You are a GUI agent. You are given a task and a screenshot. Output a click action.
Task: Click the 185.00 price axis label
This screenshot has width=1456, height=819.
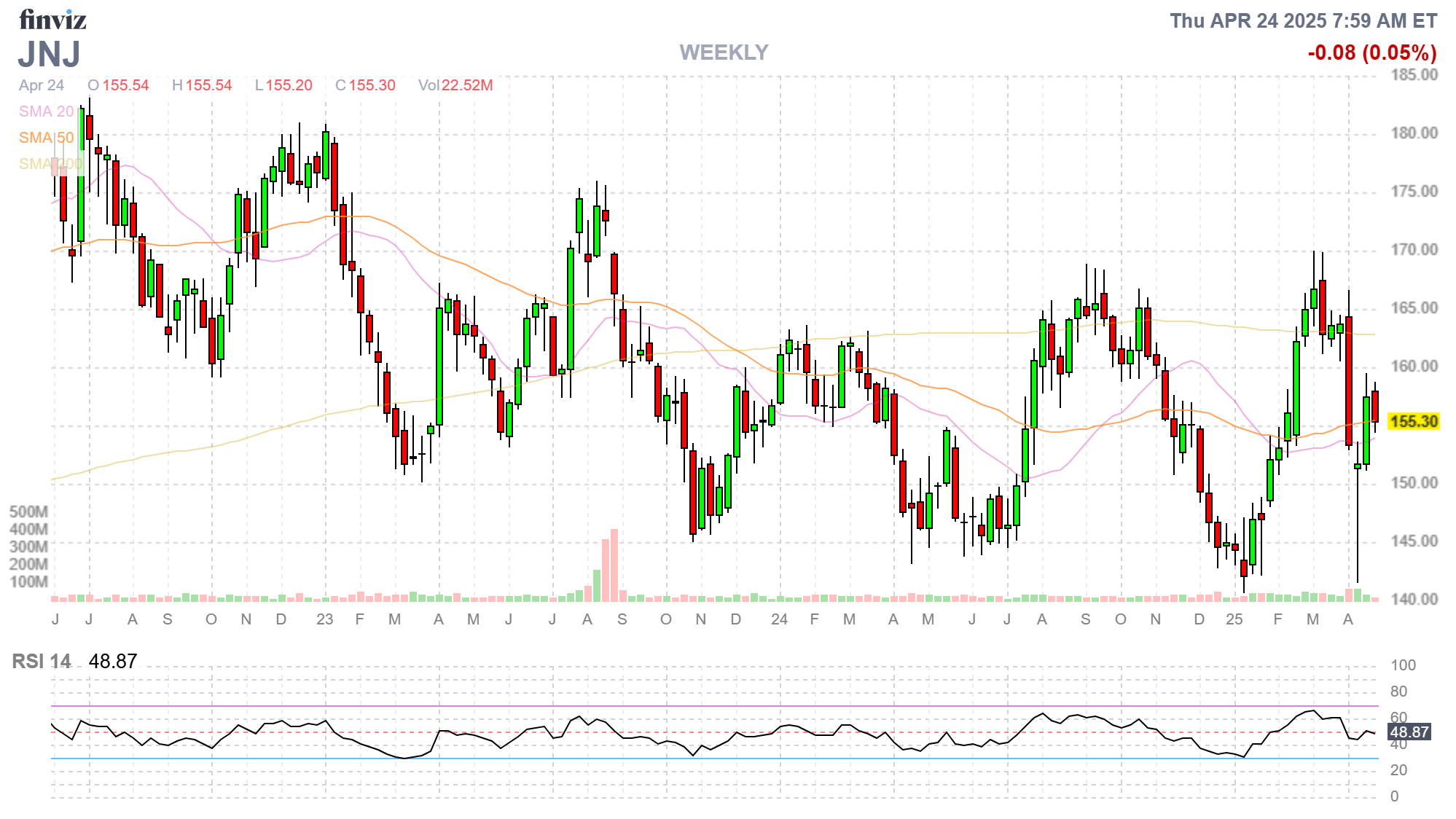1414,75
